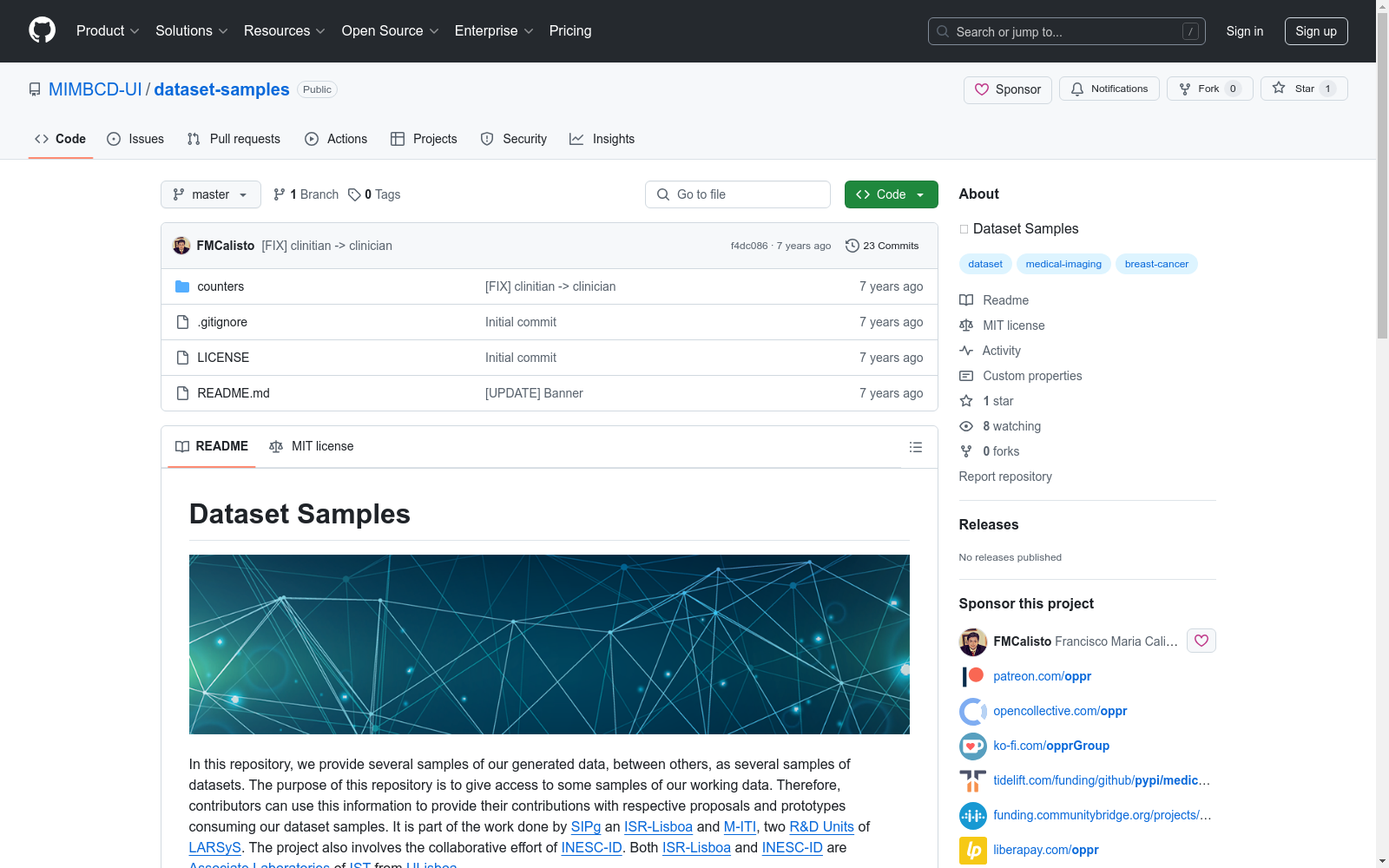Click FMCalisto's sponsor profile avatar
Viewport: 1389px width, 868px height.
coord(973,641)
